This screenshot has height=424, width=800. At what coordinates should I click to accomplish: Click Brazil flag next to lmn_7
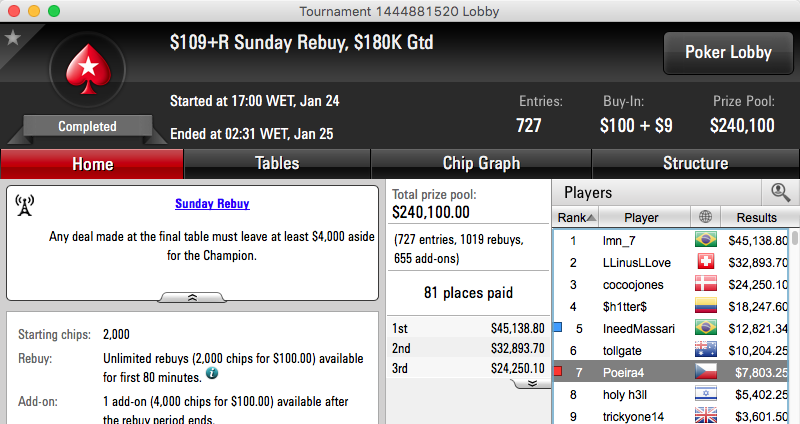click(706, 240)
